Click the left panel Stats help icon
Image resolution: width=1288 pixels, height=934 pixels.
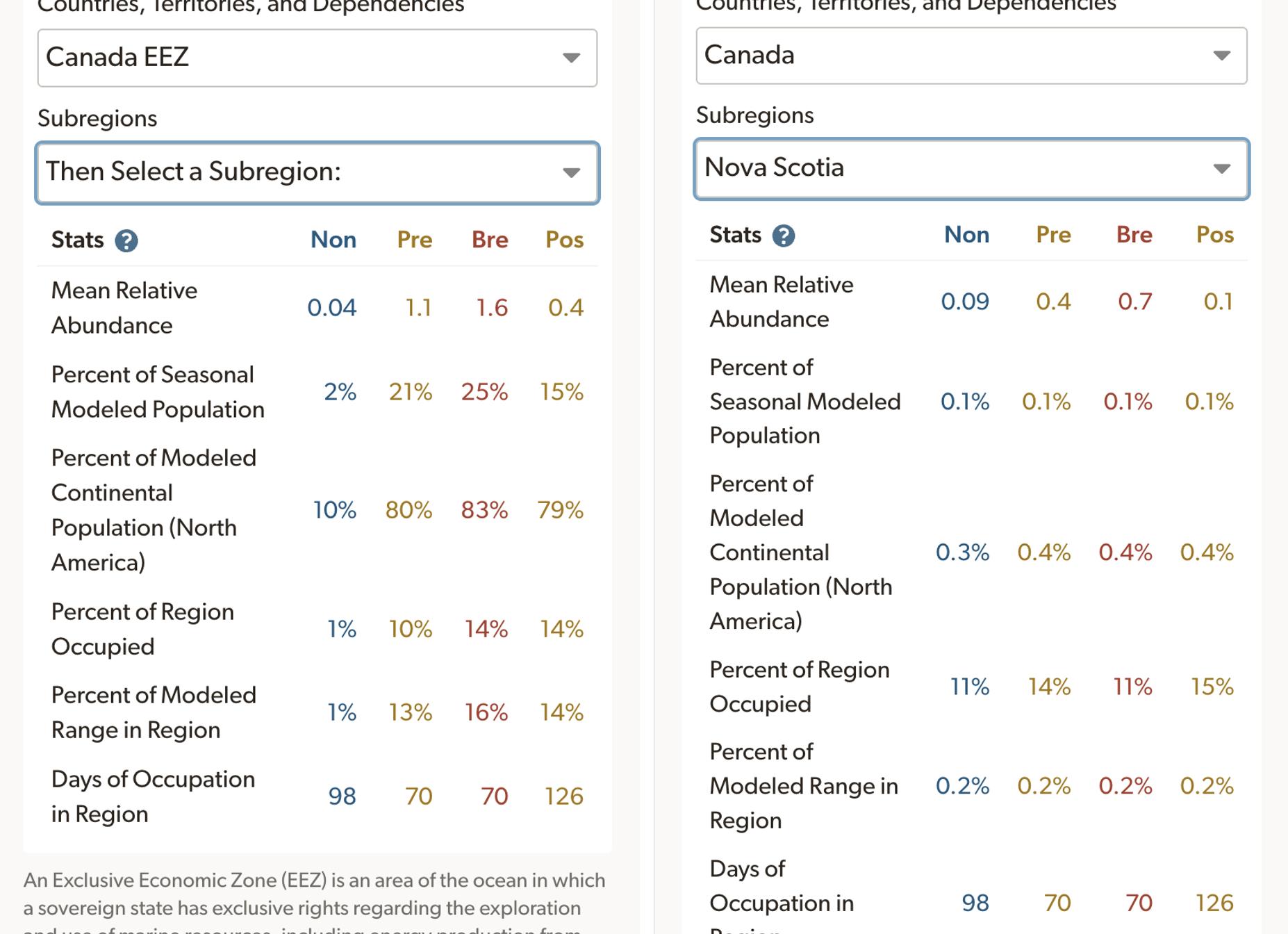click(126, 240)
